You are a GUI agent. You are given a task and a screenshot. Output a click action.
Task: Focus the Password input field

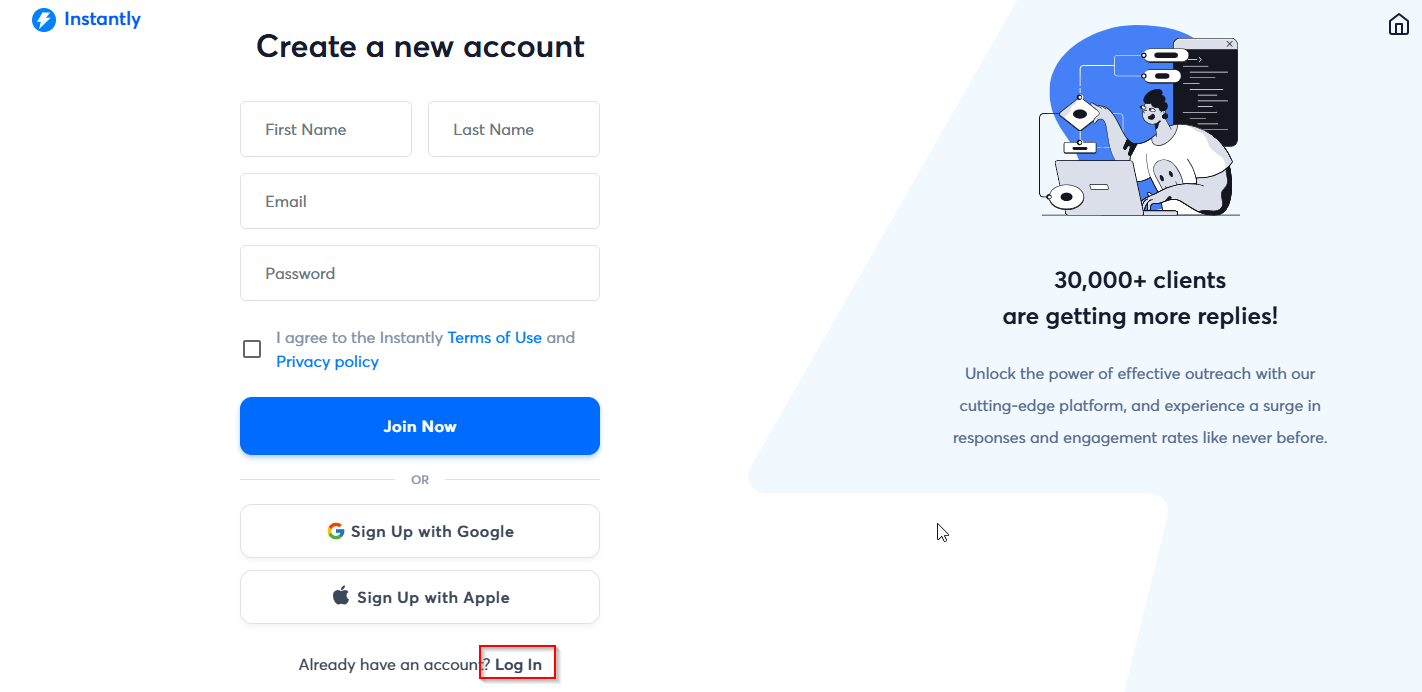[420, 273]
